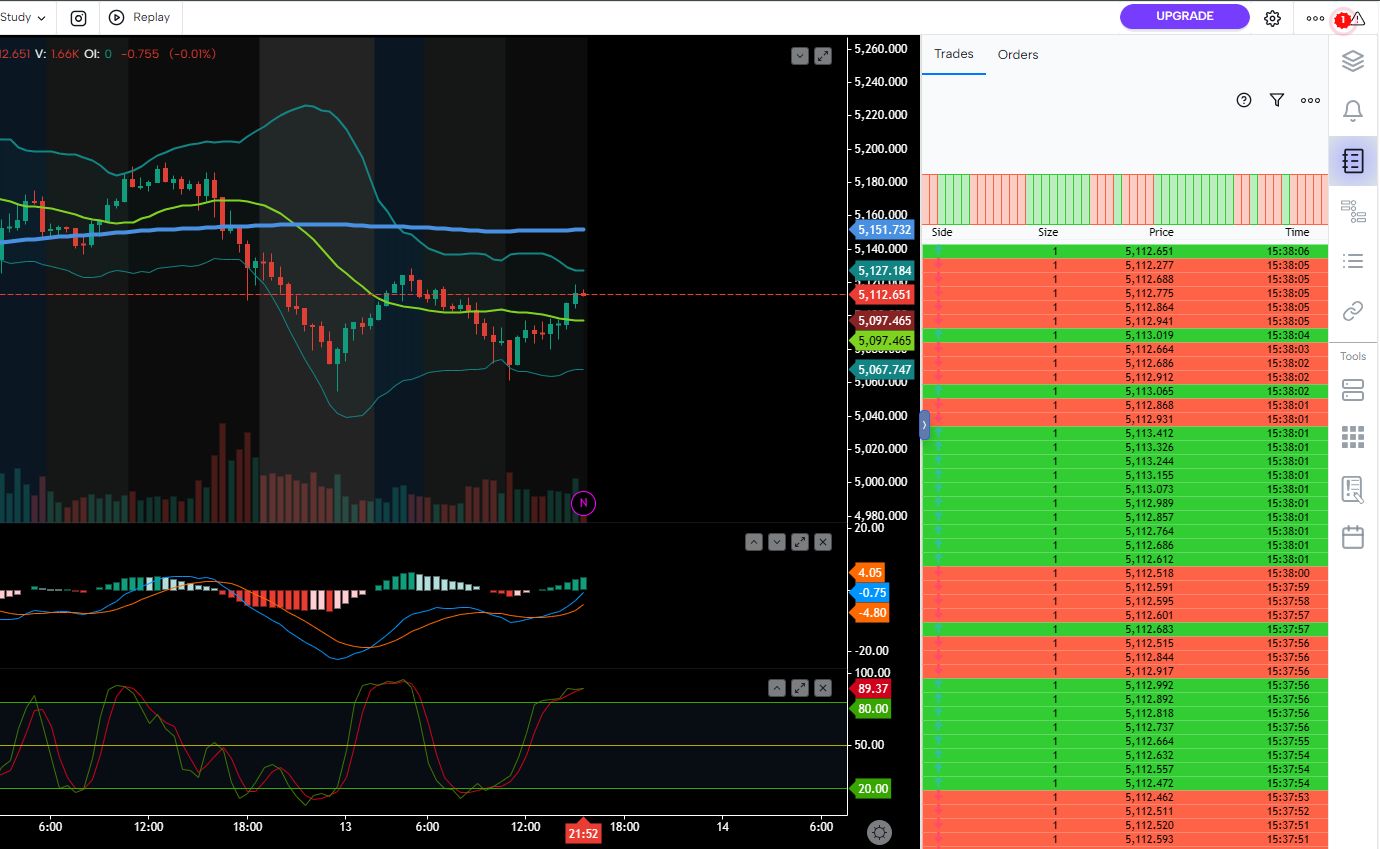Click the trade journal notebook icon
Viewport: 1380px width, 849px height.
pyautogui.click(x=1353, y=161)
